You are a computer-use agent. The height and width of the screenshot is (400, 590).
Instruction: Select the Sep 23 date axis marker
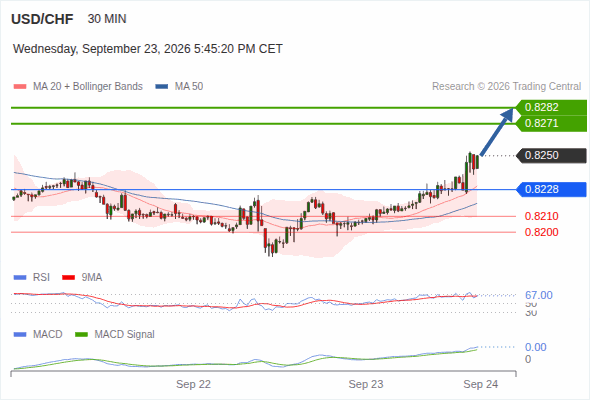click(366, 384)
